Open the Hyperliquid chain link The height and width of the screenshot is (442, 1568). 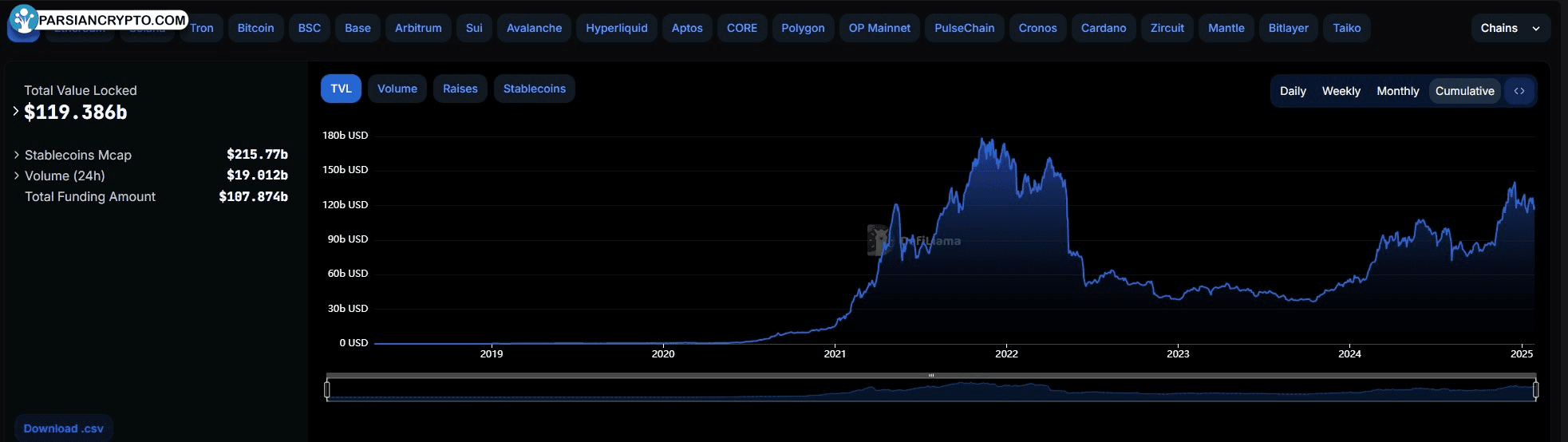[617, 28]
